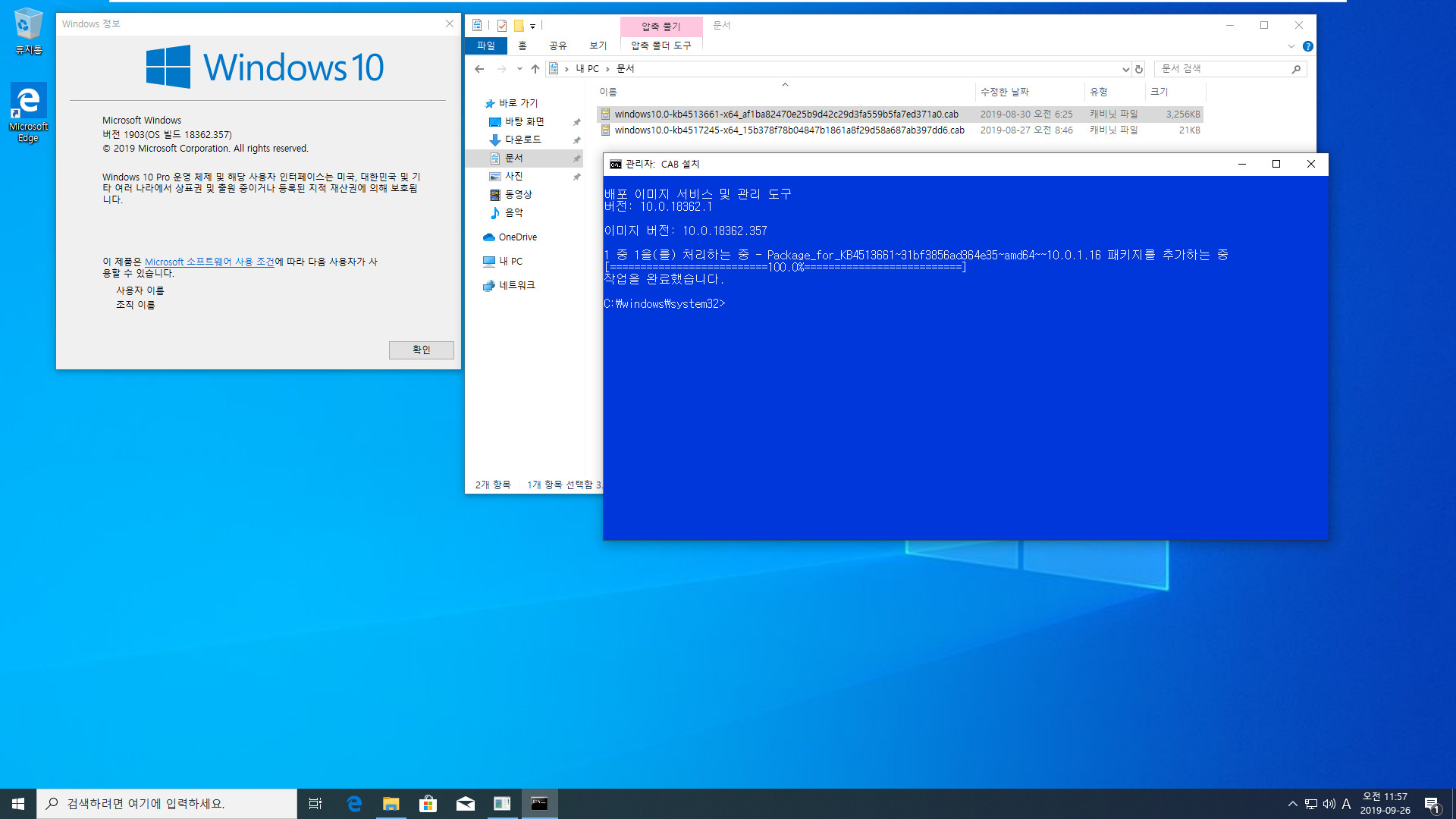Go up one folder level
The width and height of the screenshot is (1456, 819).
[535, 69]
